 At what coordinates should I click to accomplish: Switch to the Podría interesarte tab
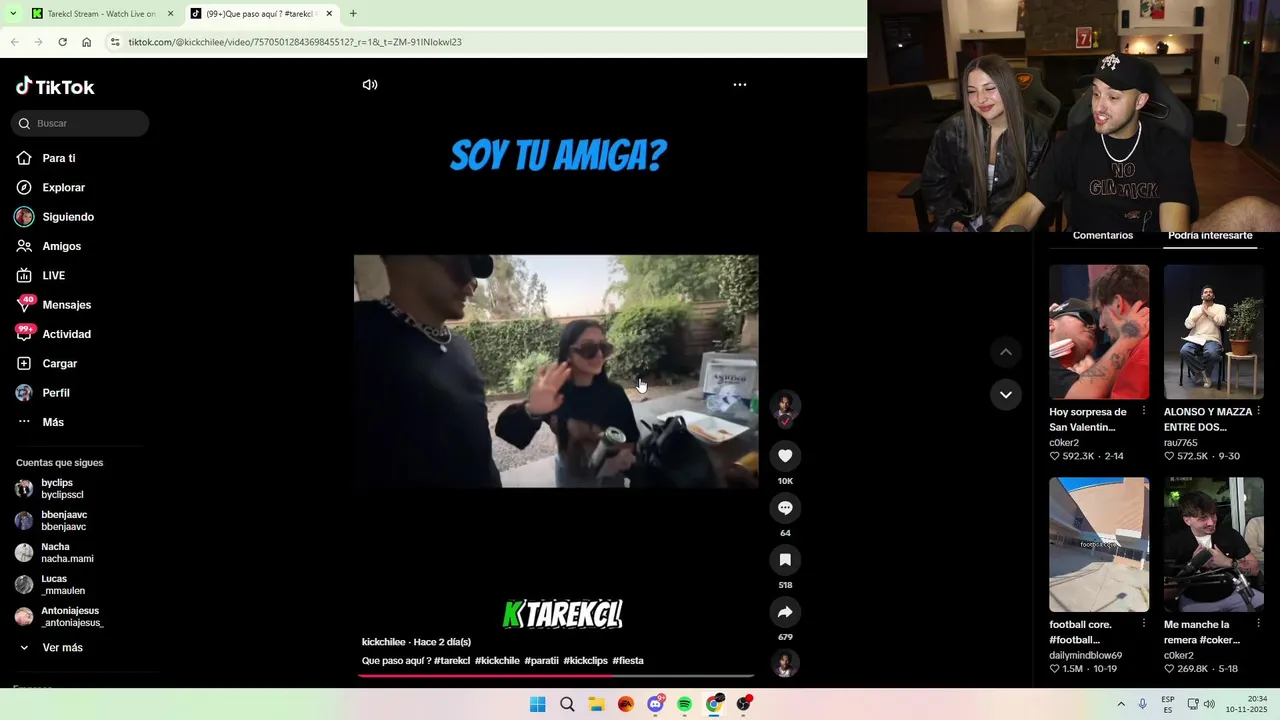pyautogui.click(x=1210, y=237)
